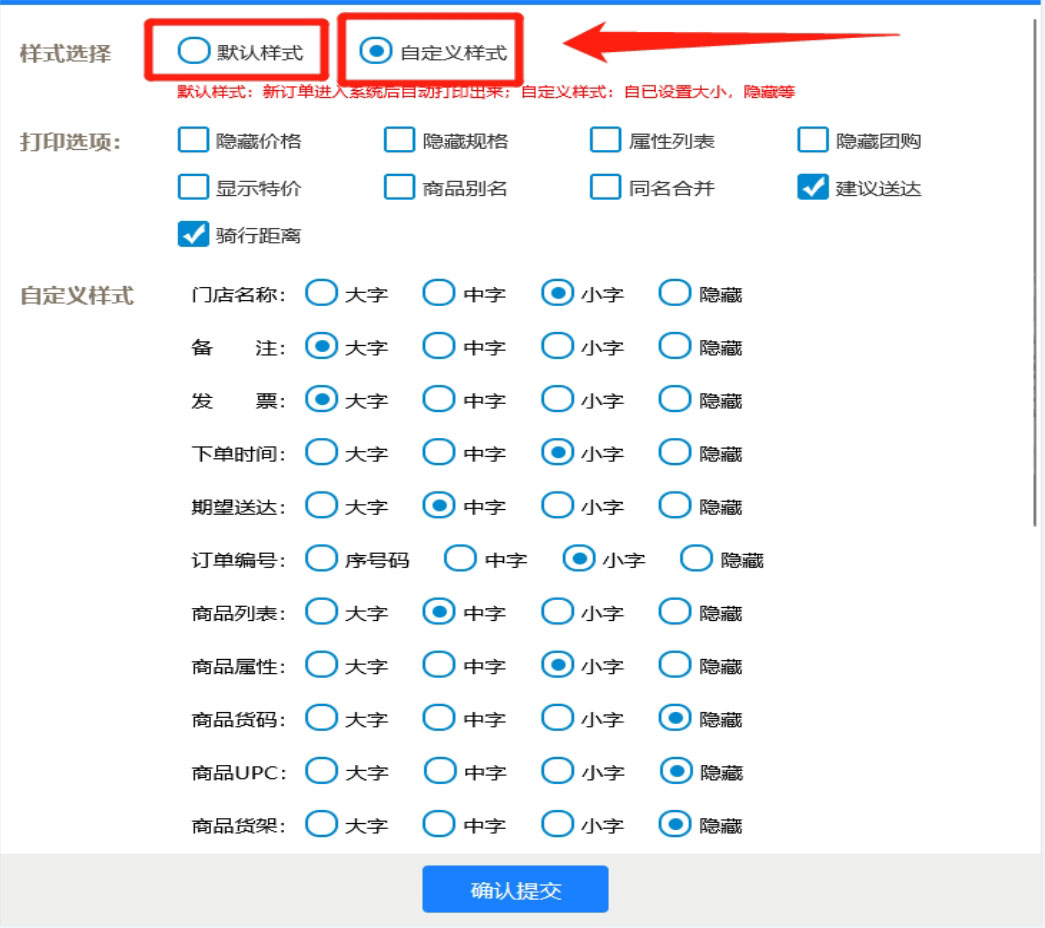The image size is (1045, 928).
Task: Set 门店名称 to 大字
Action: [321, 293]
